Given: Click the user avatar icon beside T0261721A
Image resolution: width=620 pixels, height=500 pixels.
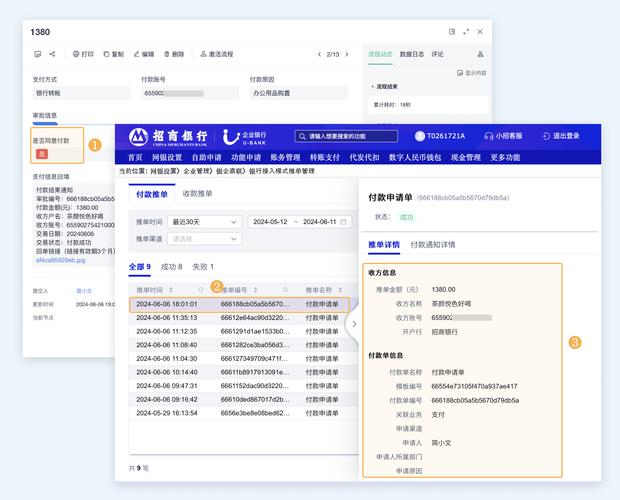Looking at the screenshot, I should (x=420, y=136).
